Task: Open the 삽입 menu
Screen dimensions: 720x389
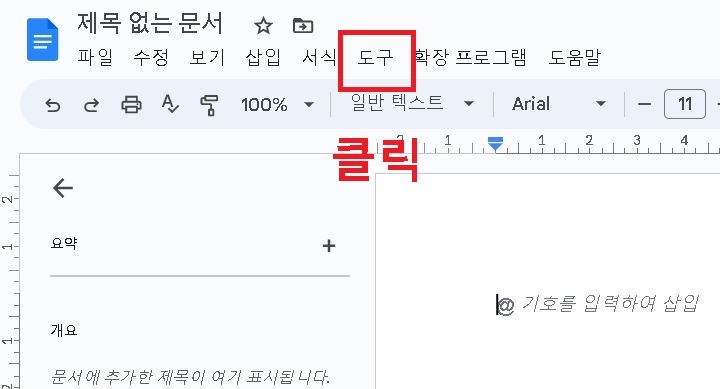Action: (x=263, y=57)
